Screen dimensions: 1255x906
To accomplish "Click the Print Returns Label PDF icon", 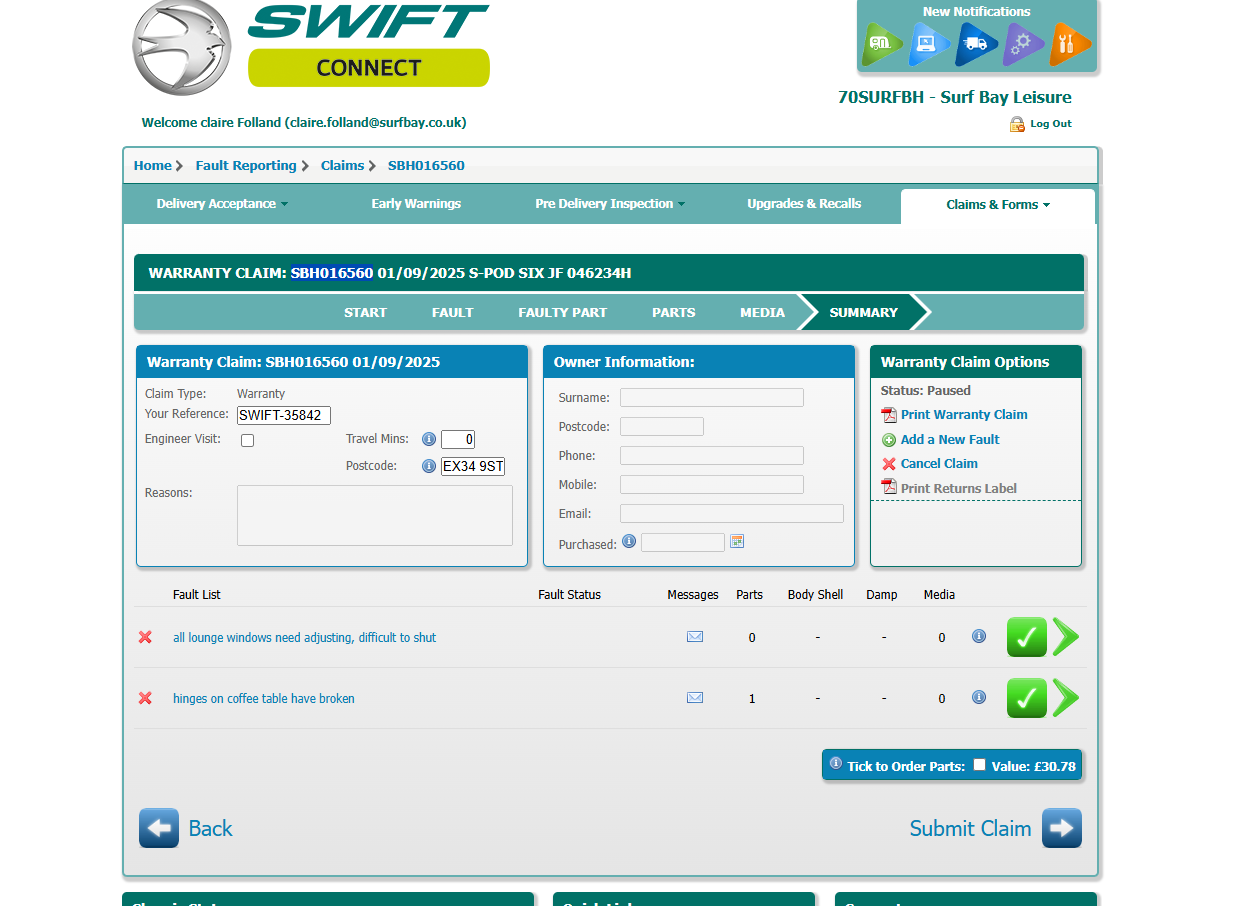I will 889,487.
